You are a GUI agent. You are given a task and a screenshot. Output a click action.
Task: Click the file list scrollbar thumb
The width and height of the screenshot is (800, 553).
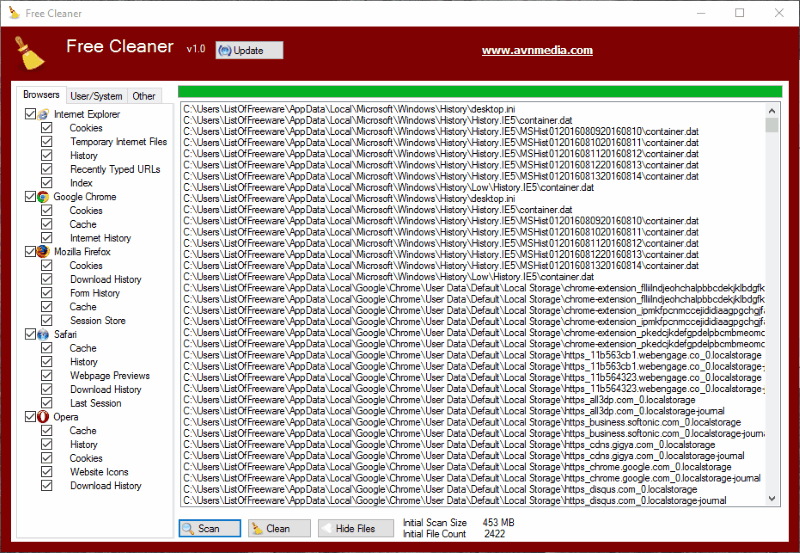click(x=772, y=125)
